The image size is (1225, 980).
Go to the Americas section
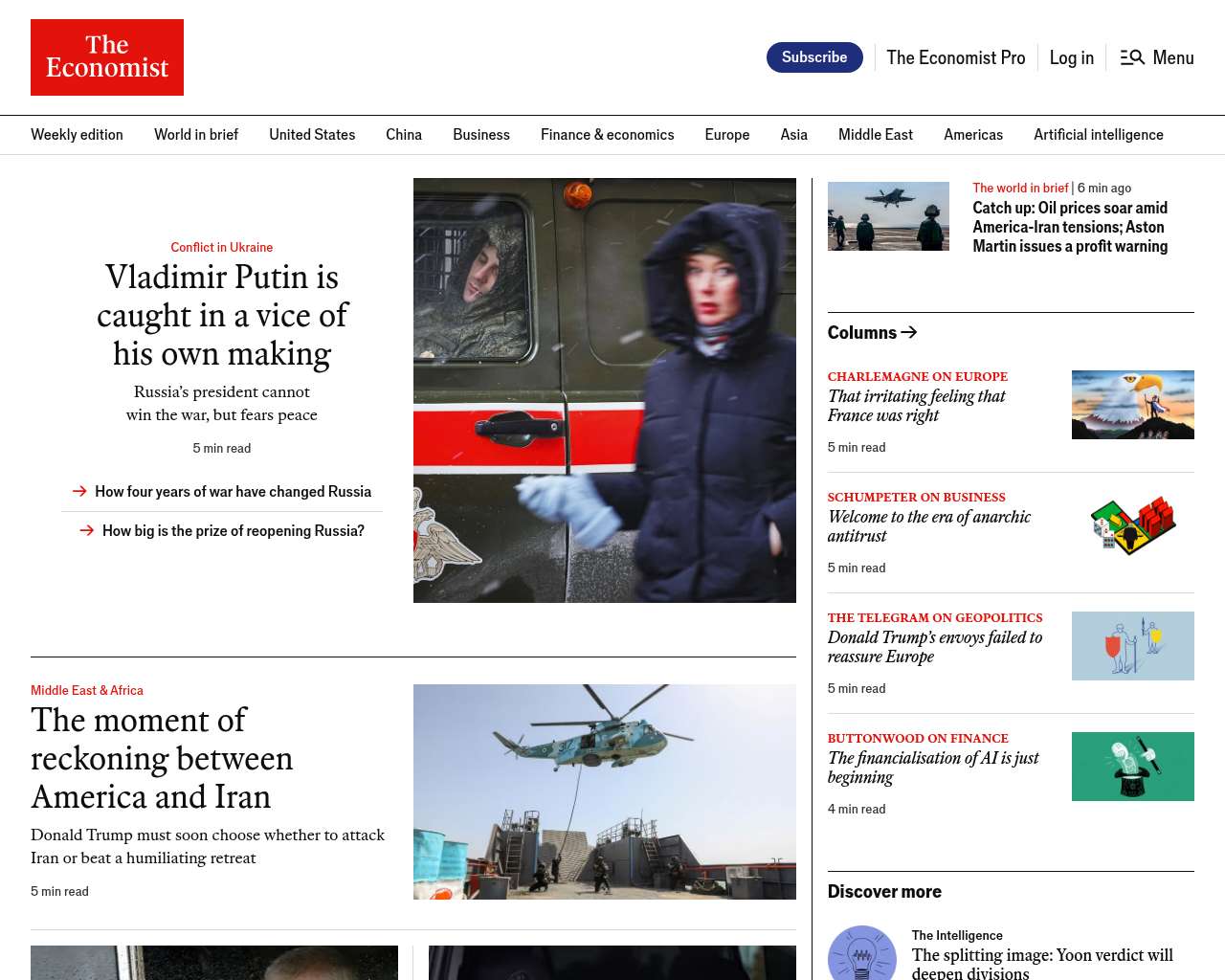coord(973,135)
